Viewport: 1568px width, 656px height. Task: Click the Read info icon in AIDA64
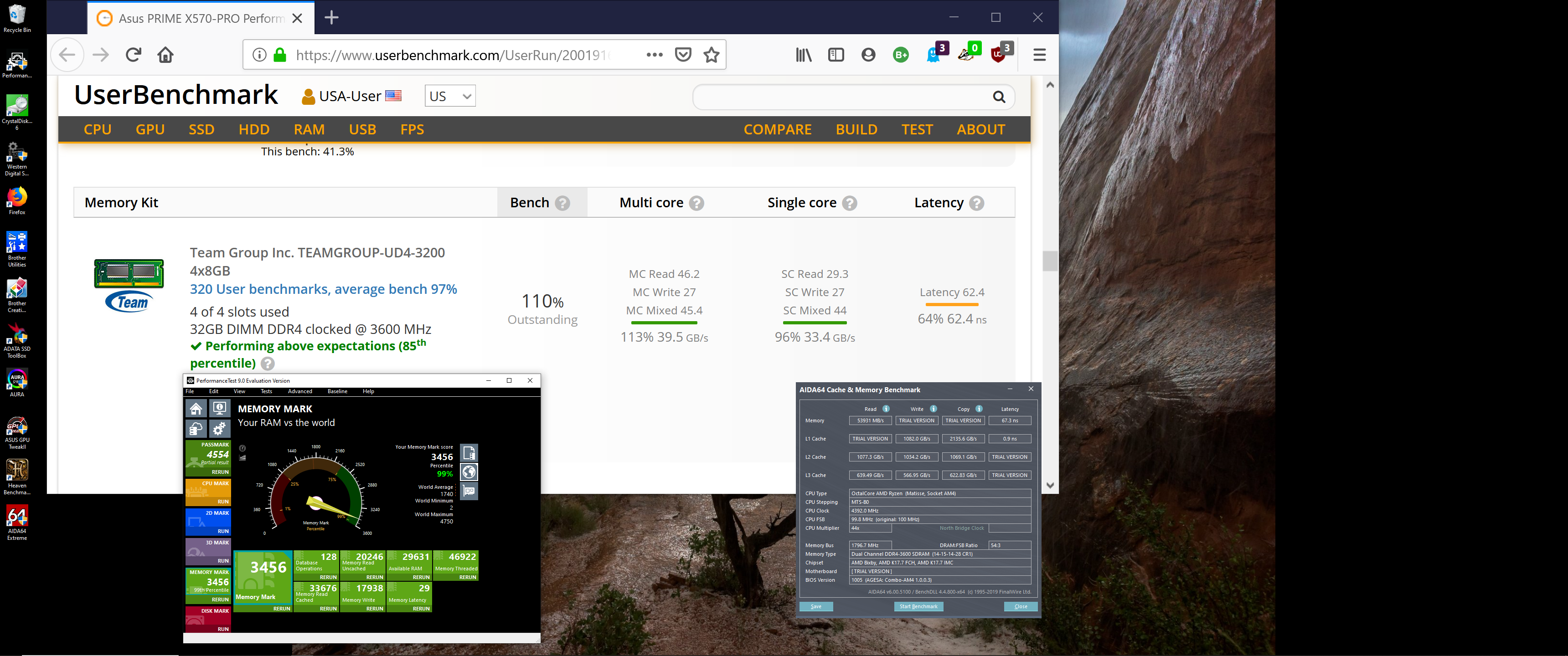pos(886,409)
